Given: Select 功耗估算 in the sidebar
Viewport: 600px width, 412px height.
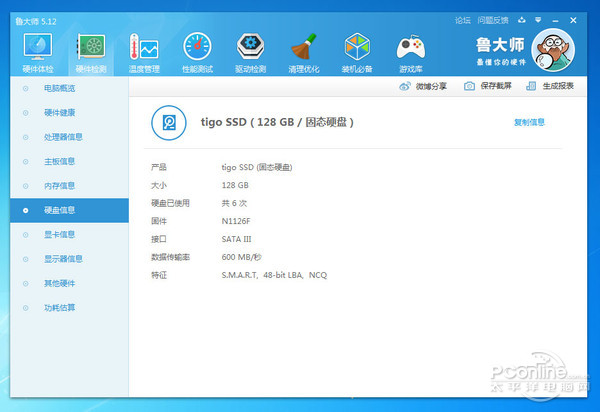Looking at the screenshot, I should point(60,307).
